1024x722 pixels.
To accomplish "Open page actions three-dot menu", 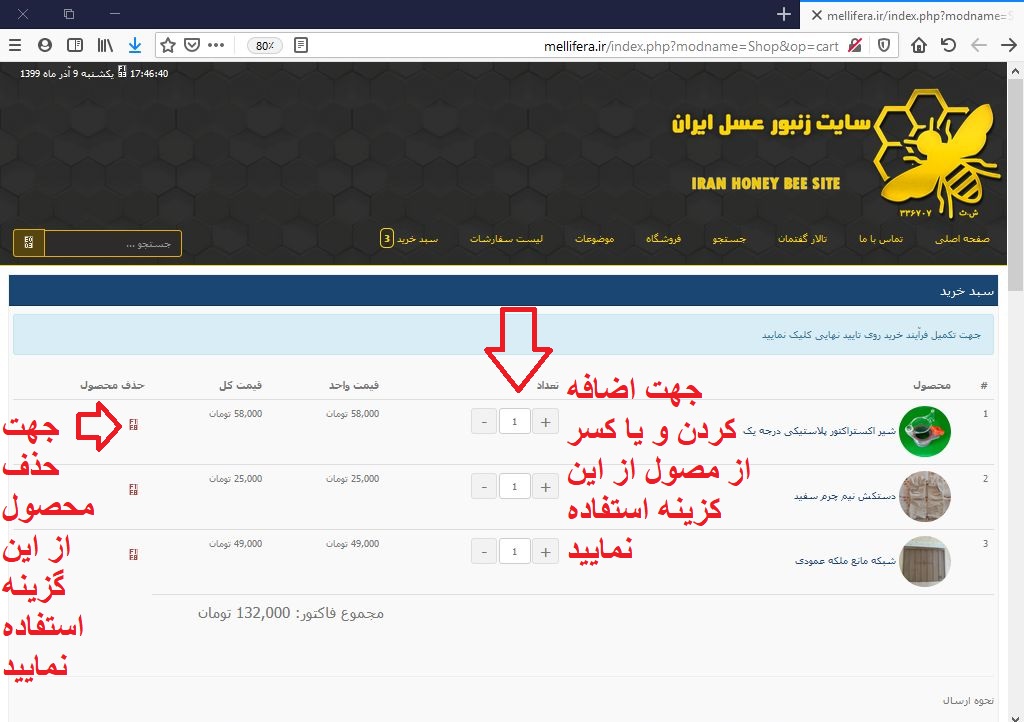I will tap(216, 45).
